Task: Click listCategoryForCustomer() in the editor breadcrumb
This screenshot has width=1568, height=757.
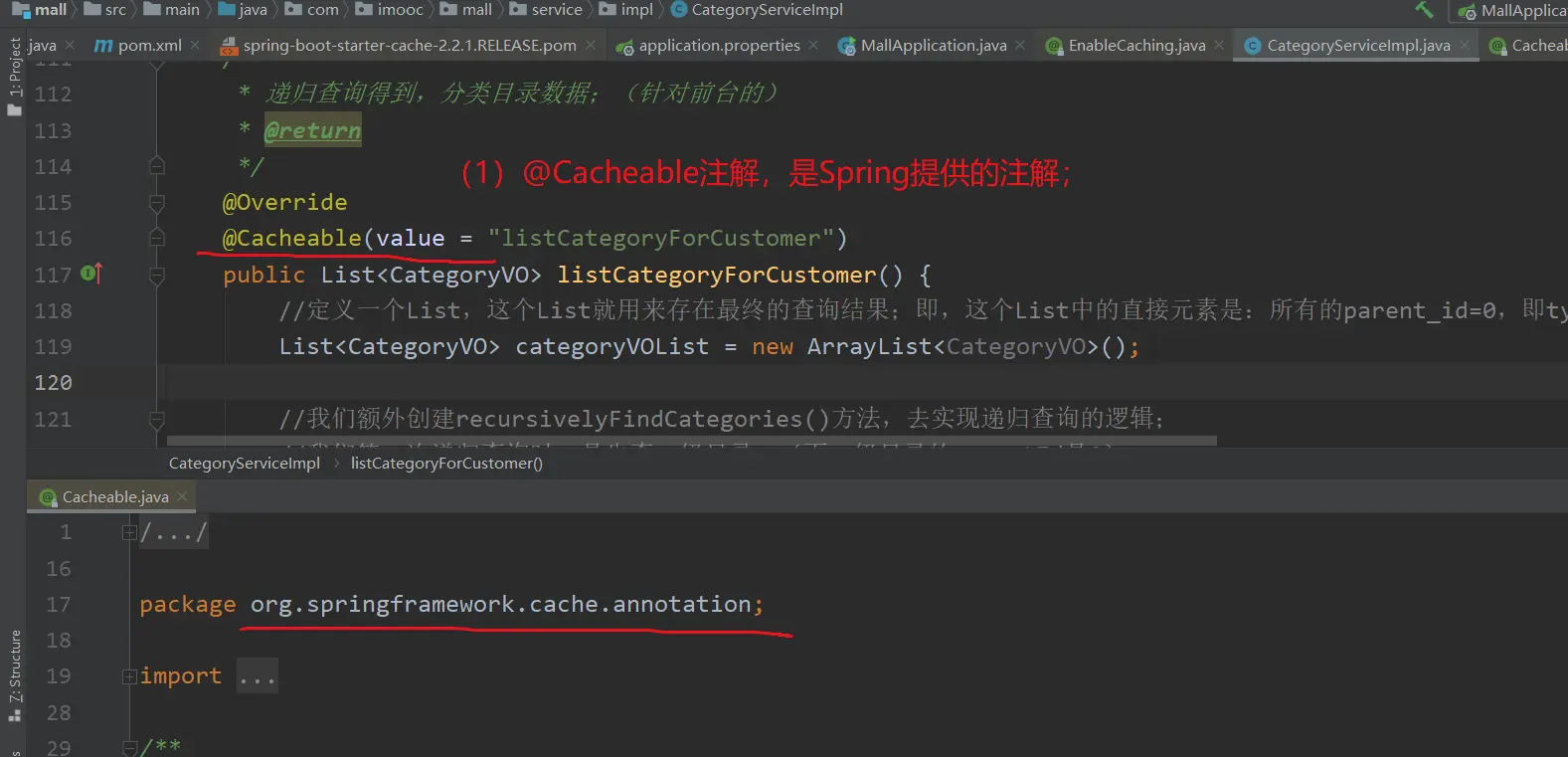Action: pos(446,464)
